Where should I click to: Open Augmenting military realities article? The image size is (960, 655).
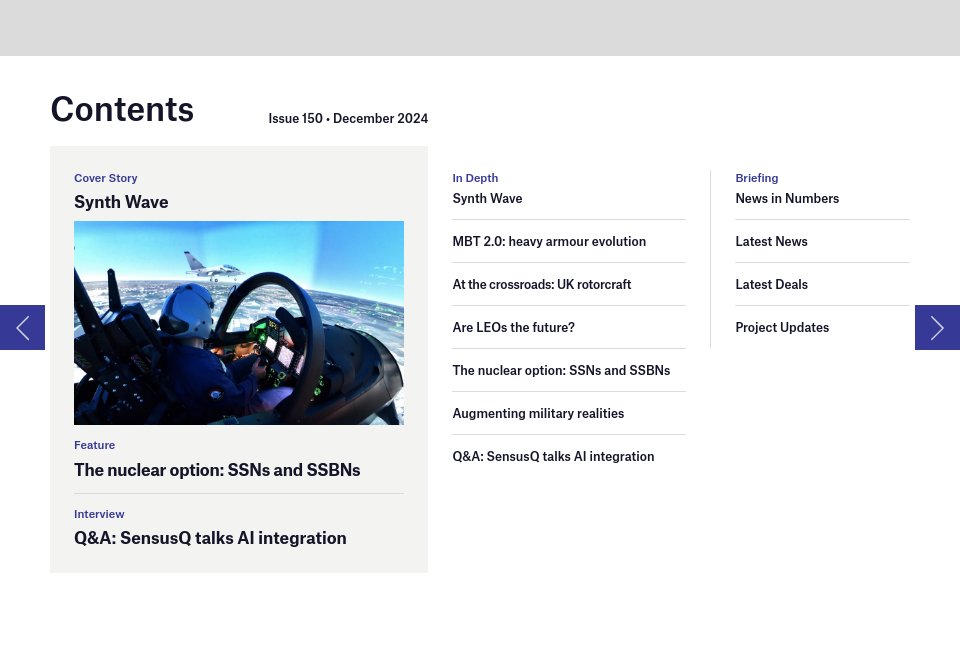[538, 413]
